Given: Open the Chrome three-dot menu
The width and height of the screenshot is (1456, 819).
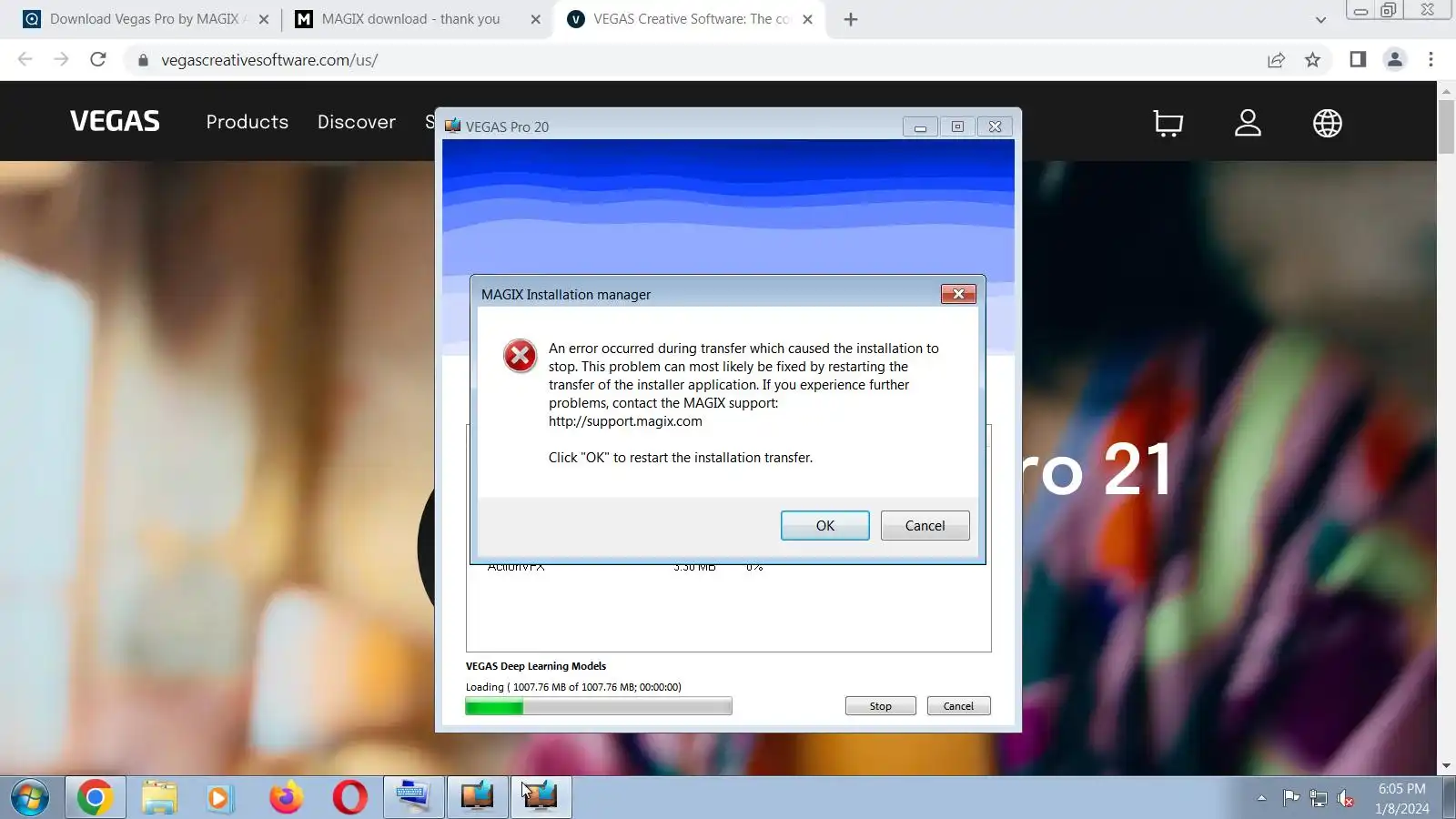Looking at the screenshot, I should pos(1431,60).
